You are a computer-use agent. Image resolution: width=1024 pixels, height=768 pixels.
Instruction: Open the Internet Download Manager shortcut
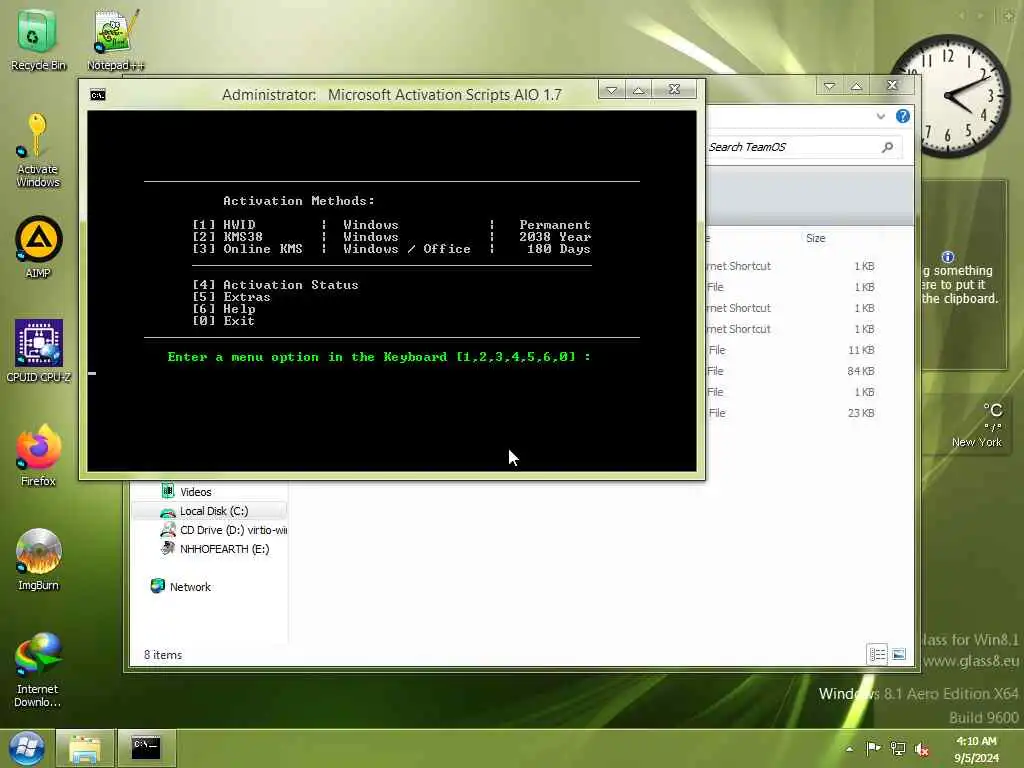(x=38, y=670)
